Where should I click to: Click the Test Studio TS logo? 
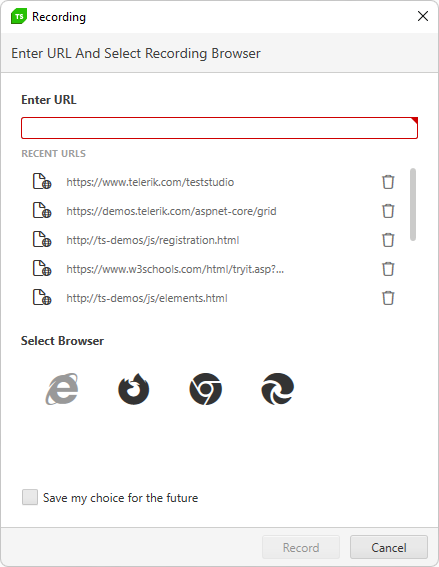click(19, 17)
